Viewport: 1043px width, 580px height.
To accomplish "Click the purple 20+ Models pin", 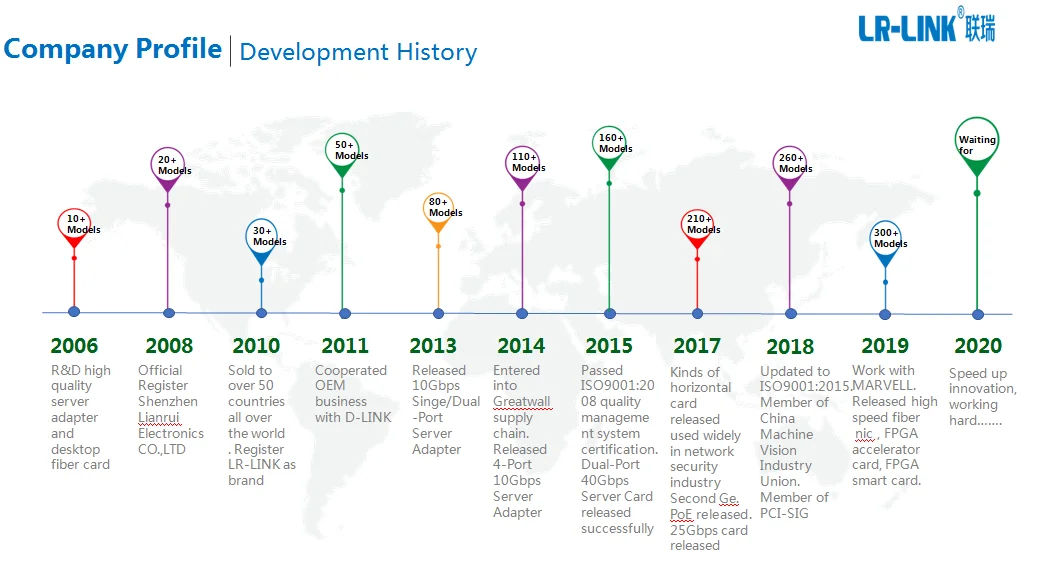I will click(x=168, y=169).
